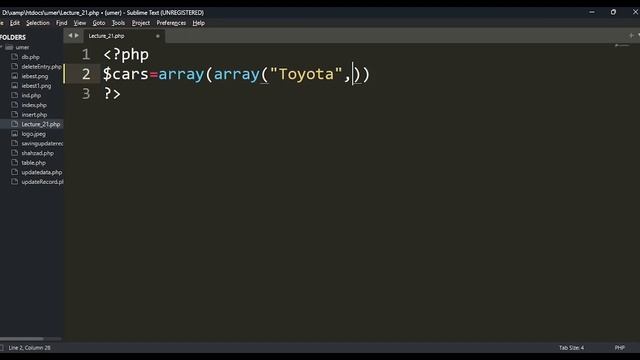Select Lecture_21.php in the sidebar

[x=41, y=124]
